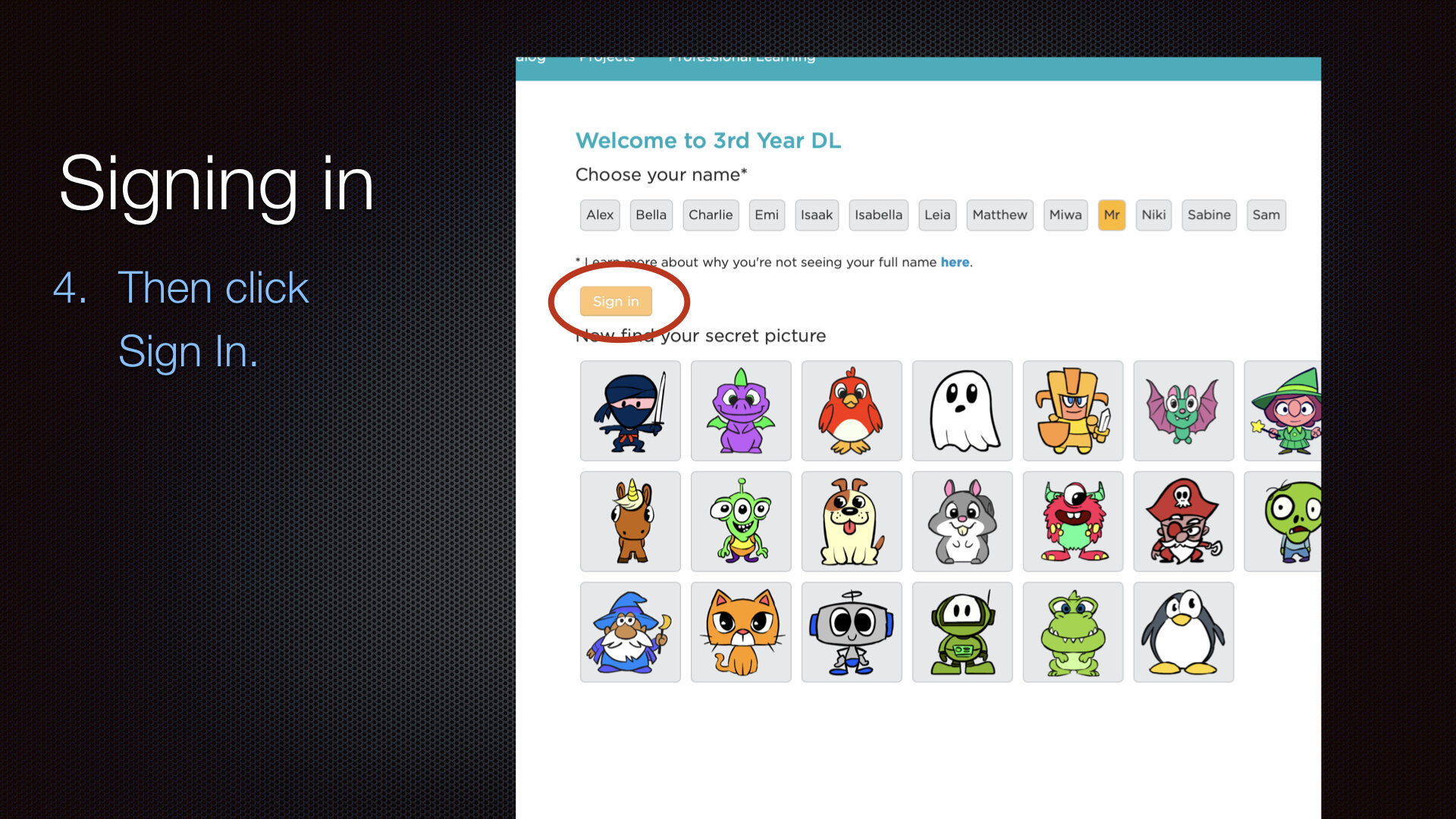Open the Professional Learning menu item
Image resolution: width=1456 pixels, height=819 pixels.
pyautogui.click(x=742, y=58)
